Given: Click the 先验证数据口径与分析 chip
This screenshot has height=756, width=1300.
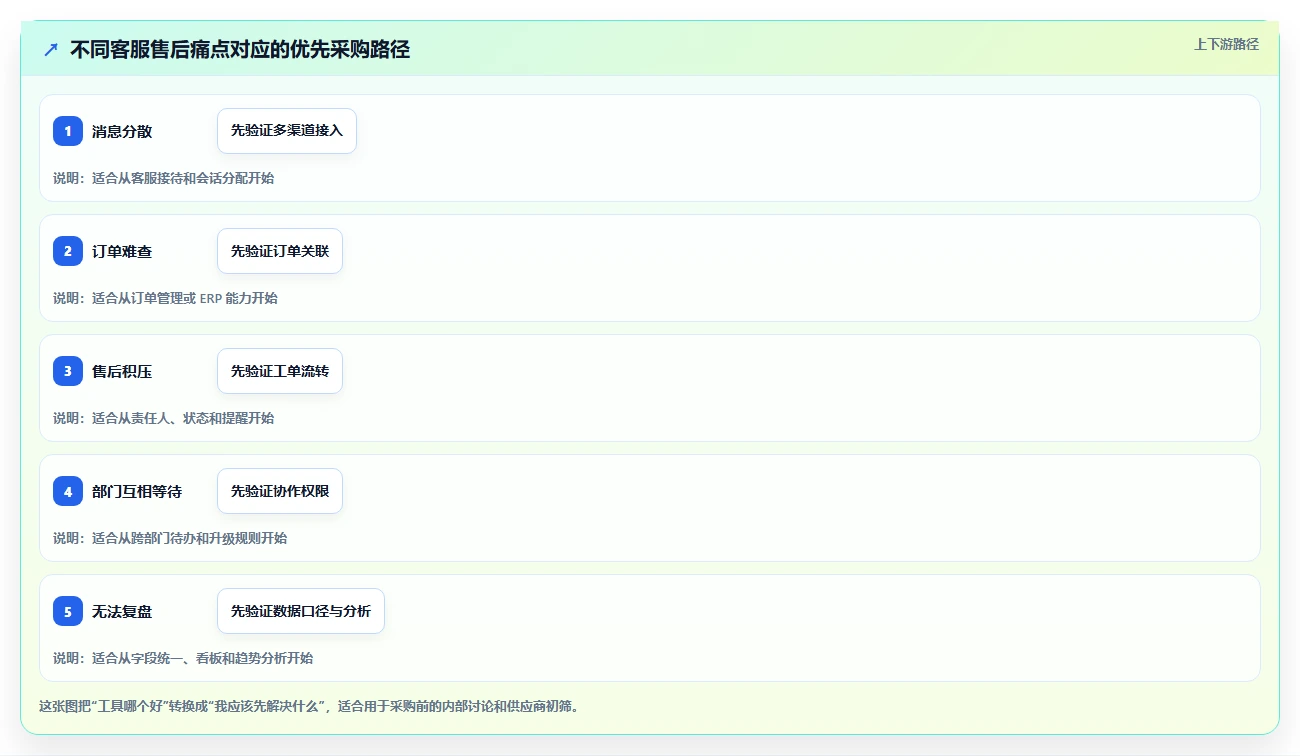Looking at the screenshot, I should (301, 611).
